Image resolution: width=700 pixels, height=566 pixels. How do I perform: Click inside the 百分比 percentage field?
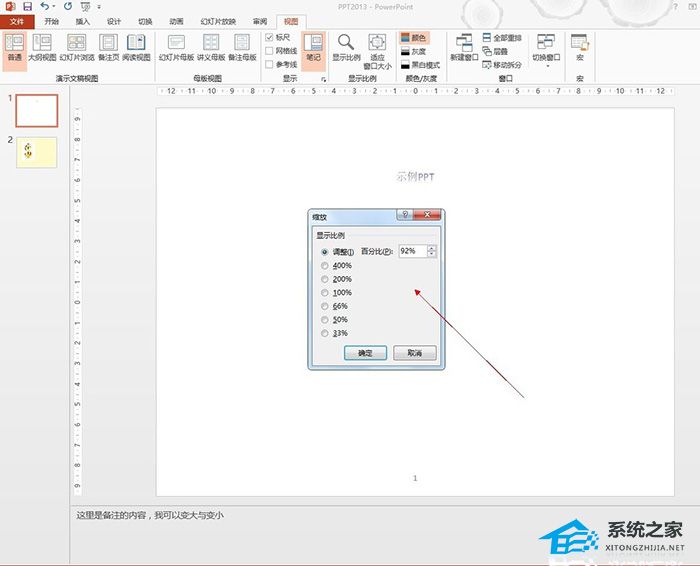click(x=411, y=251)
